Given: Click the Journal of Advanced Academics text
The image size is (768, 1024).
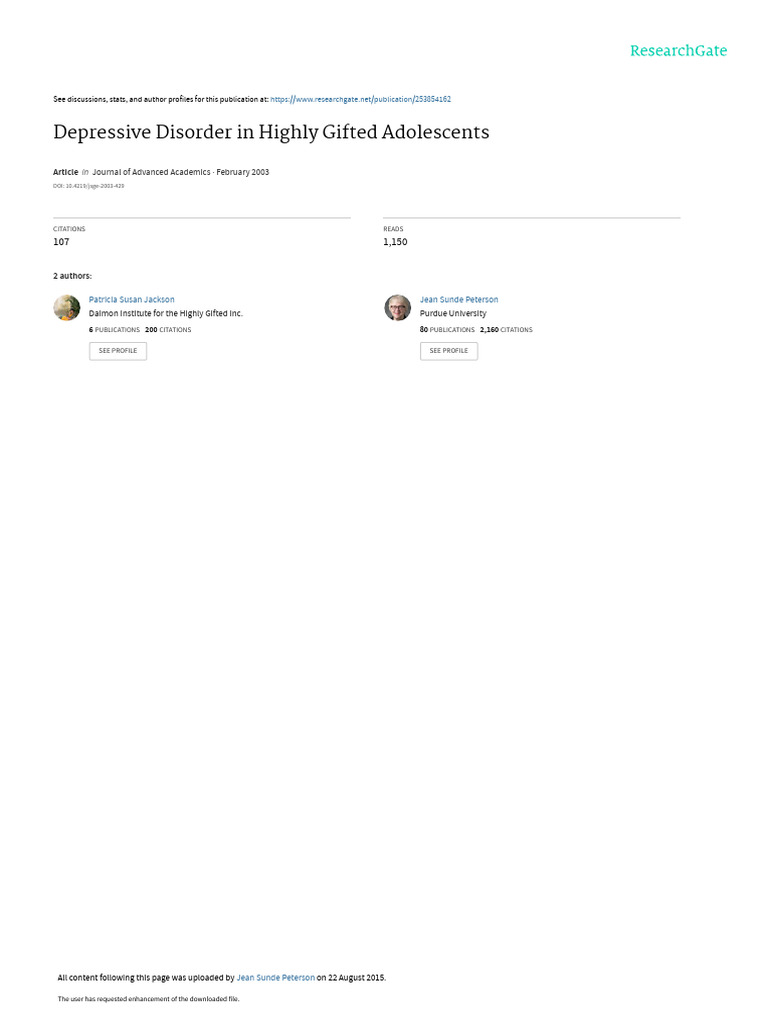Looking at the screenshot, I should click(151, 172).
